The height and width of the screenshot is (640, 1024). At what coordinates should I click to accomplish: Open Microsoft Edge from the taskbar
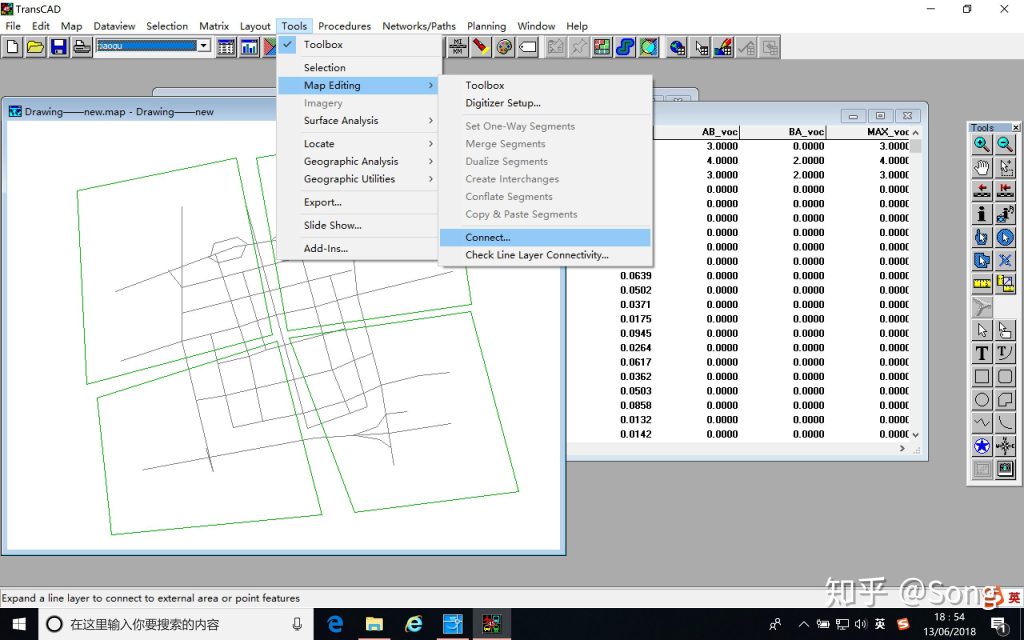pyautogui.click(x=335, y=624)
